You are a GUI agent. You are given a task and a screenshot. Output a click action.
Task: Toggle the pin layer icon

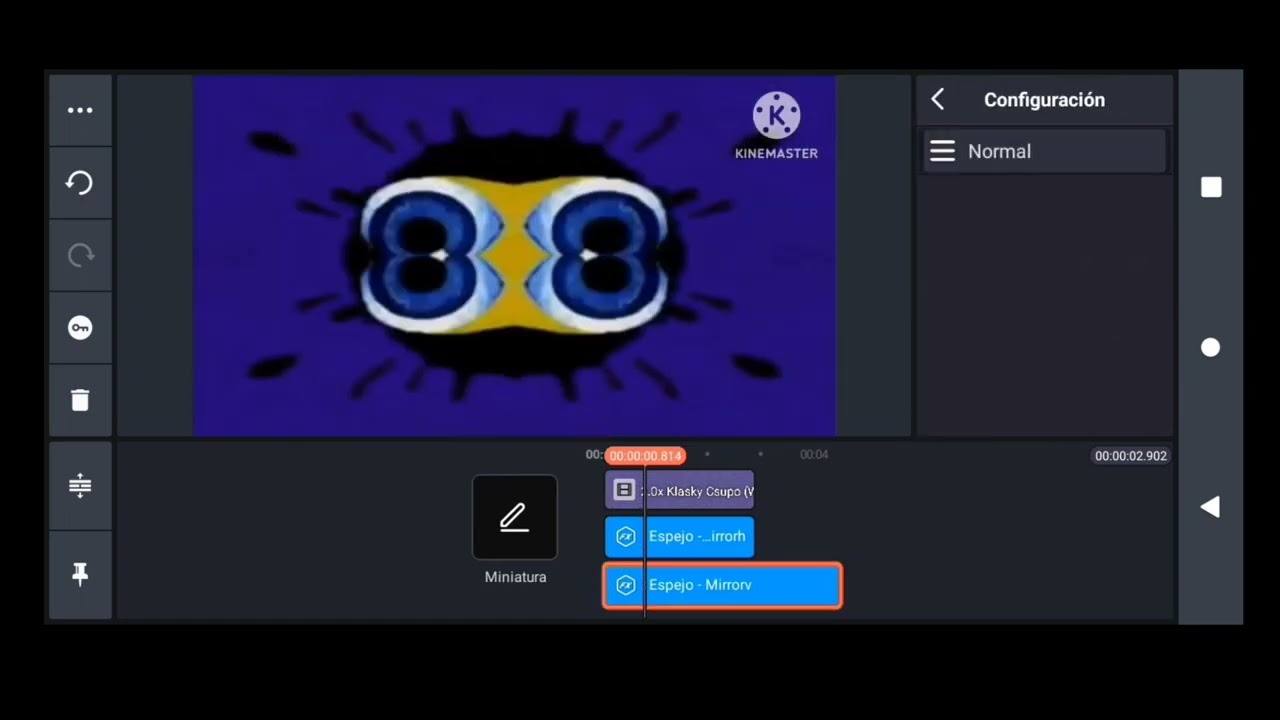80,574
